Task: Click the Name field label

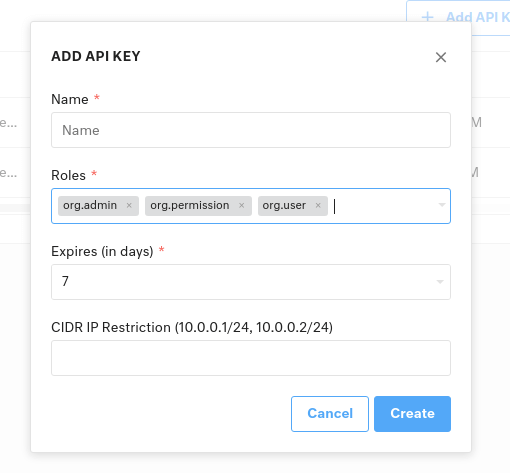Action: [70, 99]
